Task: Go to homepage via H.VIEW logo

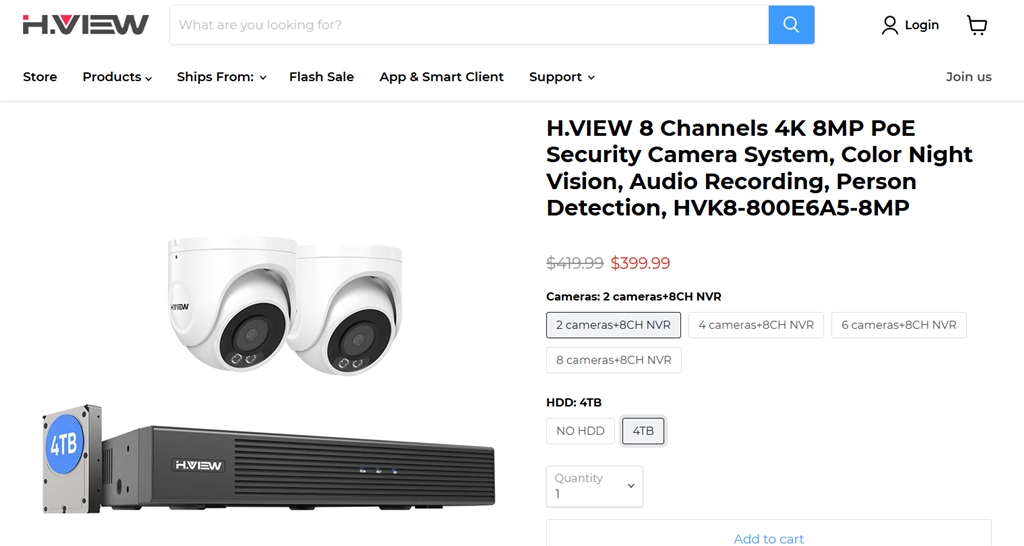Action: tap(86, 25)
